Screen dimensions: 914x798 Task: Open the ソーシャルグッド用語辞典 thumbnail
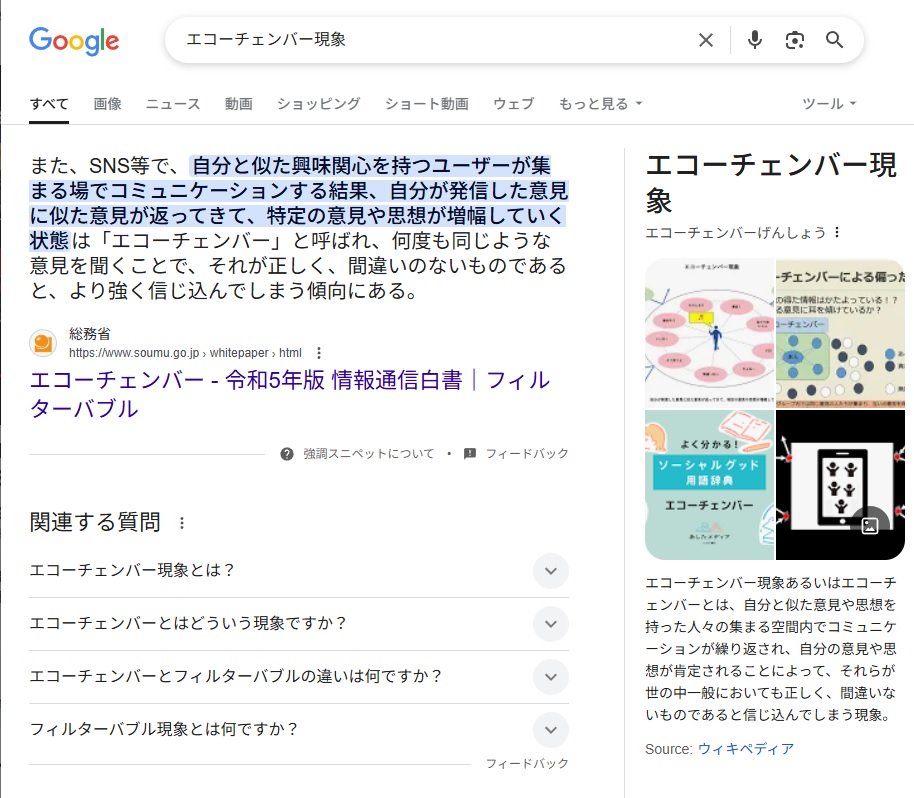tap(709, 485)
